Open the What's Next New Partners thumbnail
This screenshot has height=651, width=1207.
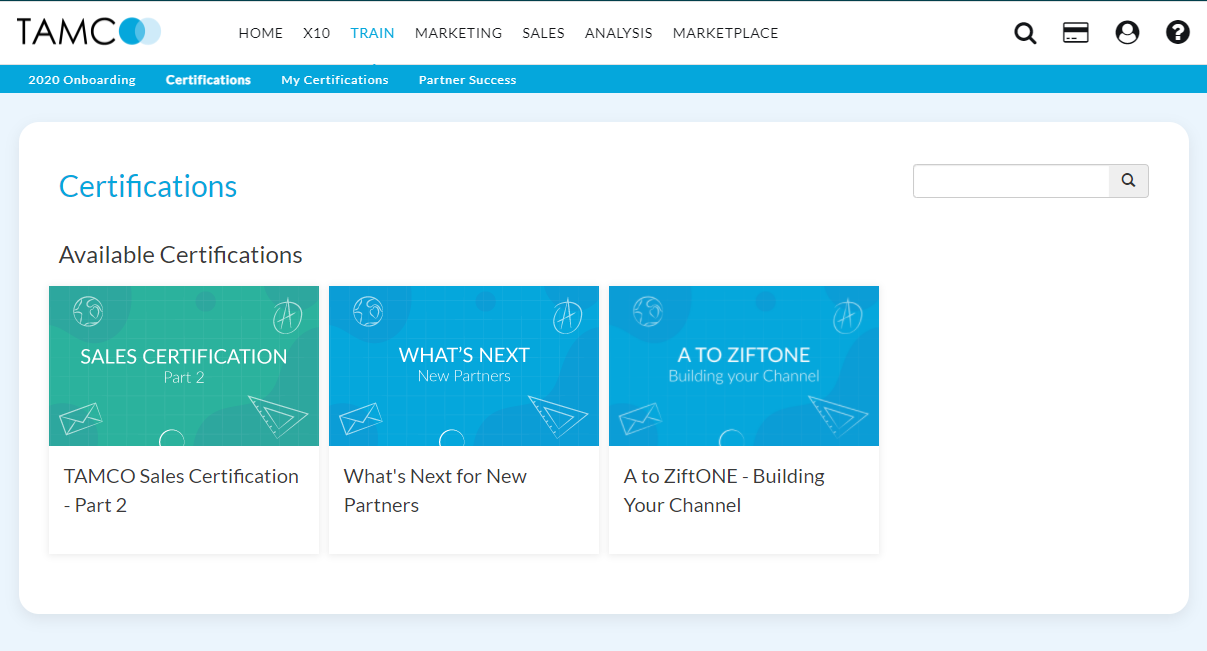(464, 366)
